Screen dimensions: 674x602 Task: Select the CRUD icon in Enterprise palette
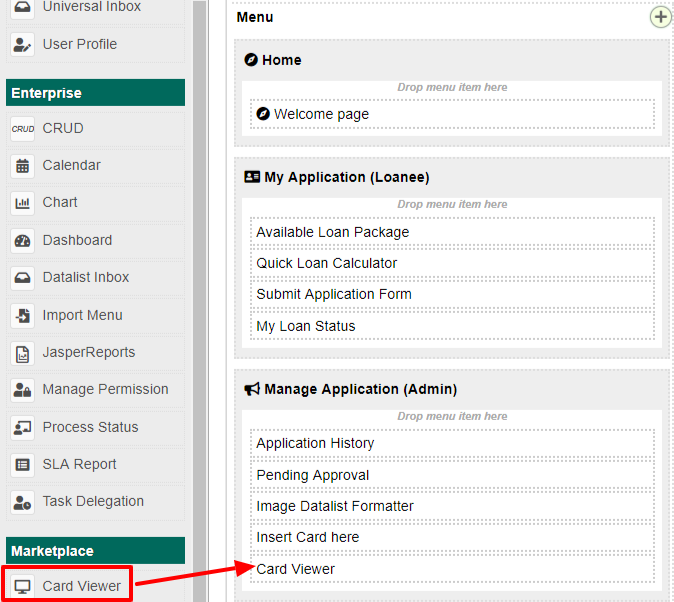click(22, 129)
